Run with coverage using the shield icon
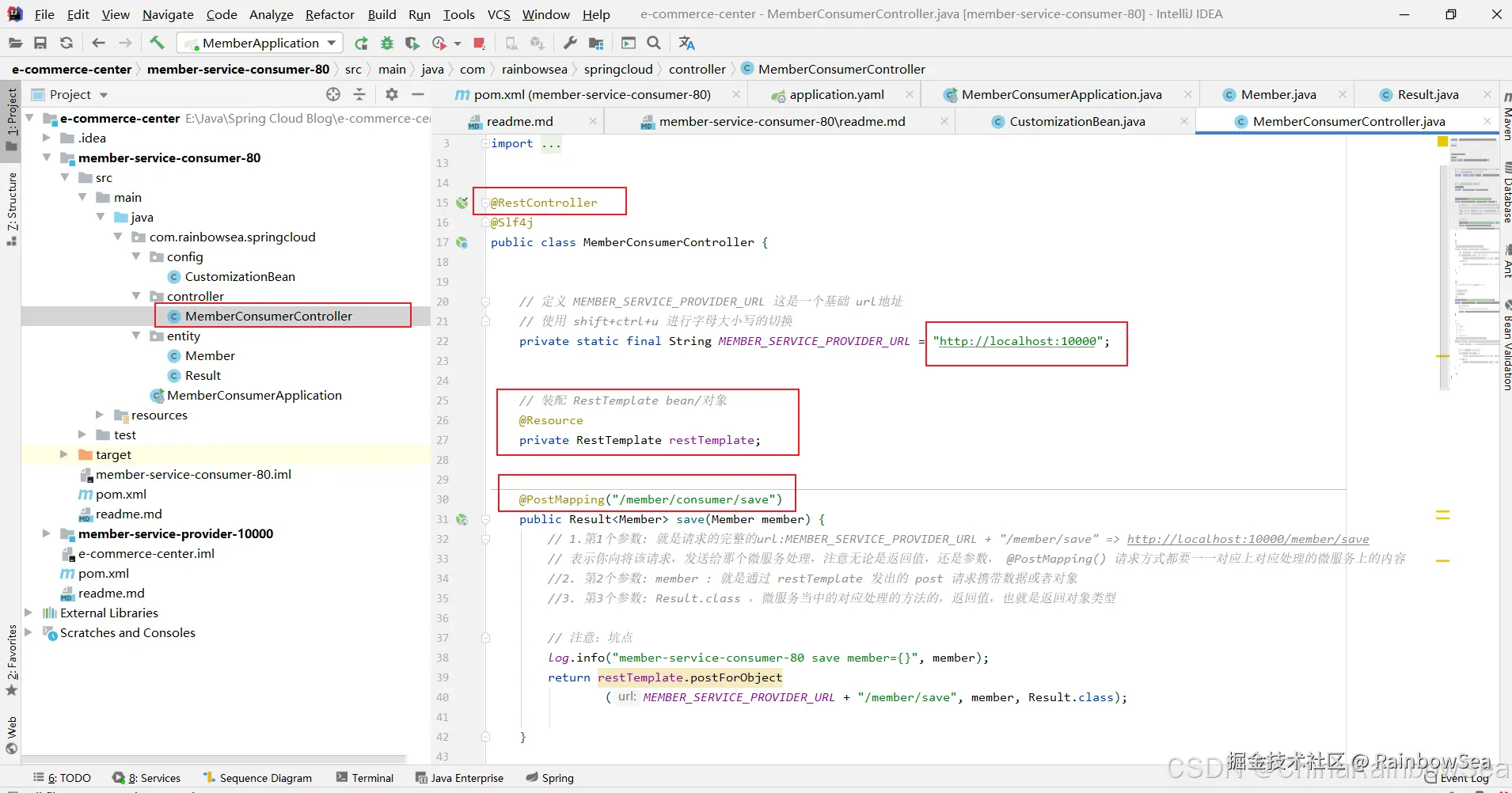Viewport: 1512px width, 793px height. coord(412,43)
